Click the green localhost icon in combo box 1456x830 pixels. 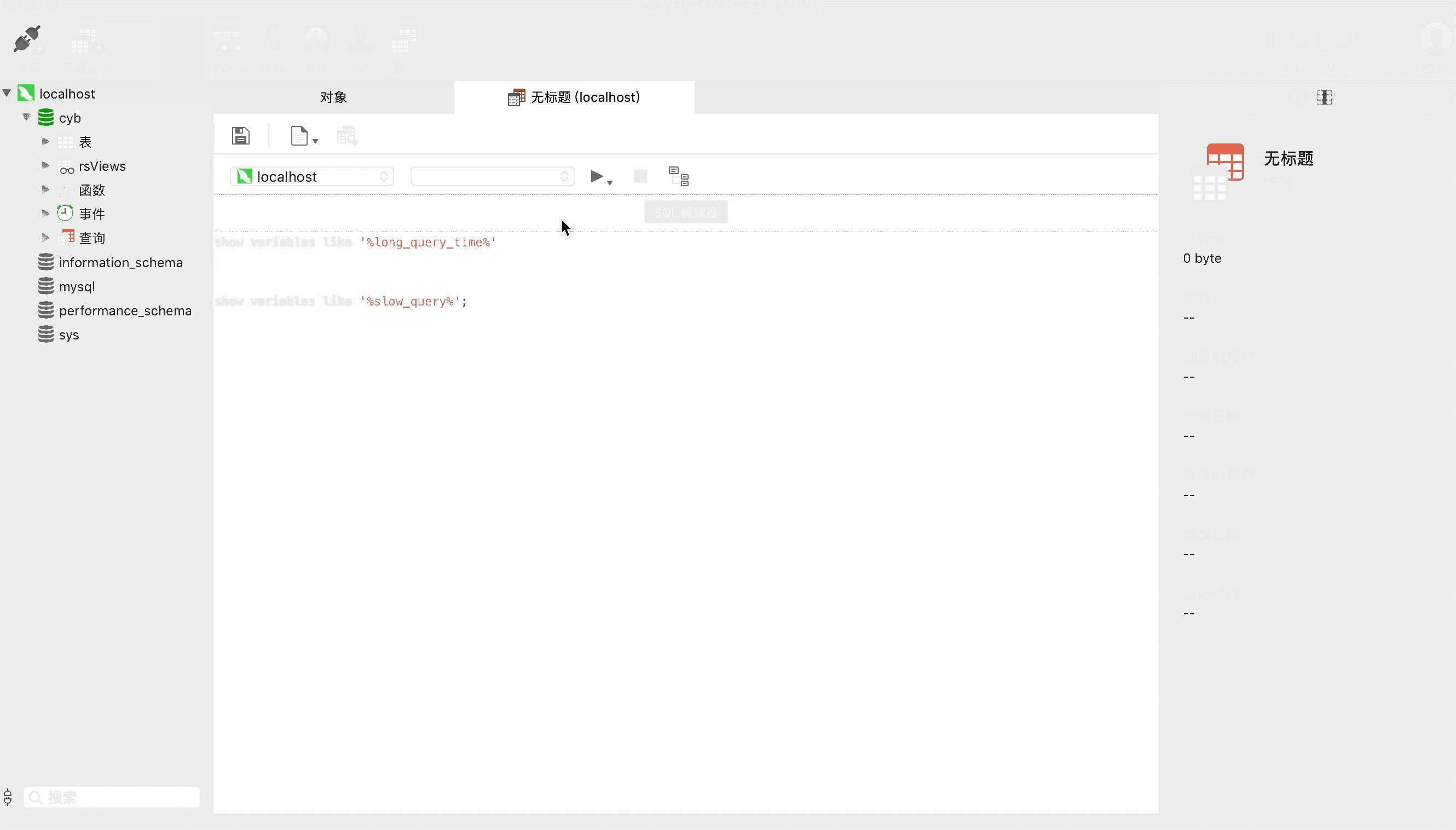click(x=245, y=176)
